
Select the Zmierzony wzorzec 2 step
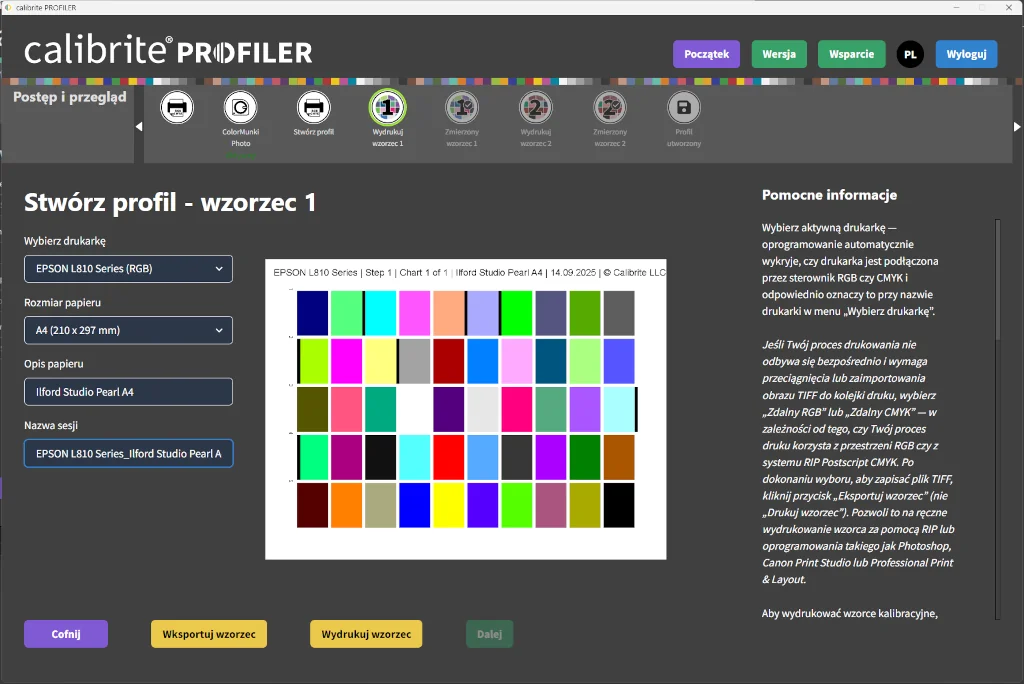[x=610, y=108]
